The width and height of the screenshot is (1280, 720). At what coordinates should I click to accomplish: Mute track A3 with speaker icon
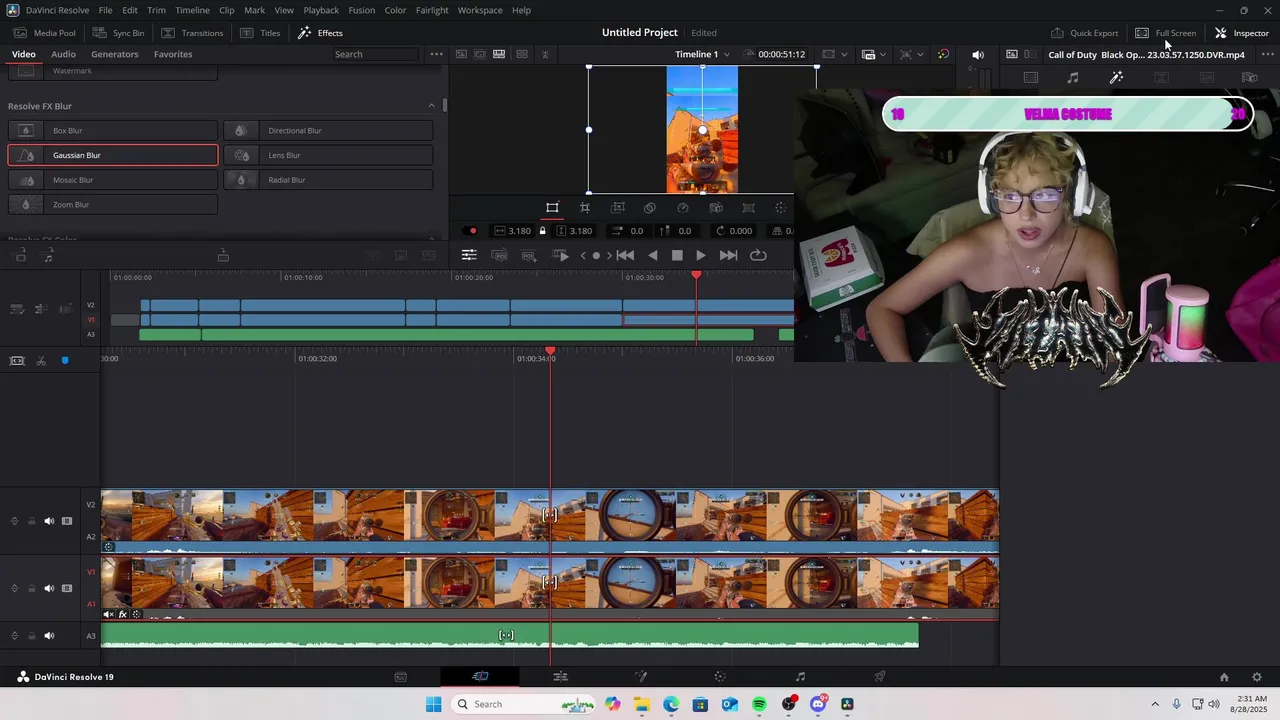pyautogui.click(x=49, y=636)
